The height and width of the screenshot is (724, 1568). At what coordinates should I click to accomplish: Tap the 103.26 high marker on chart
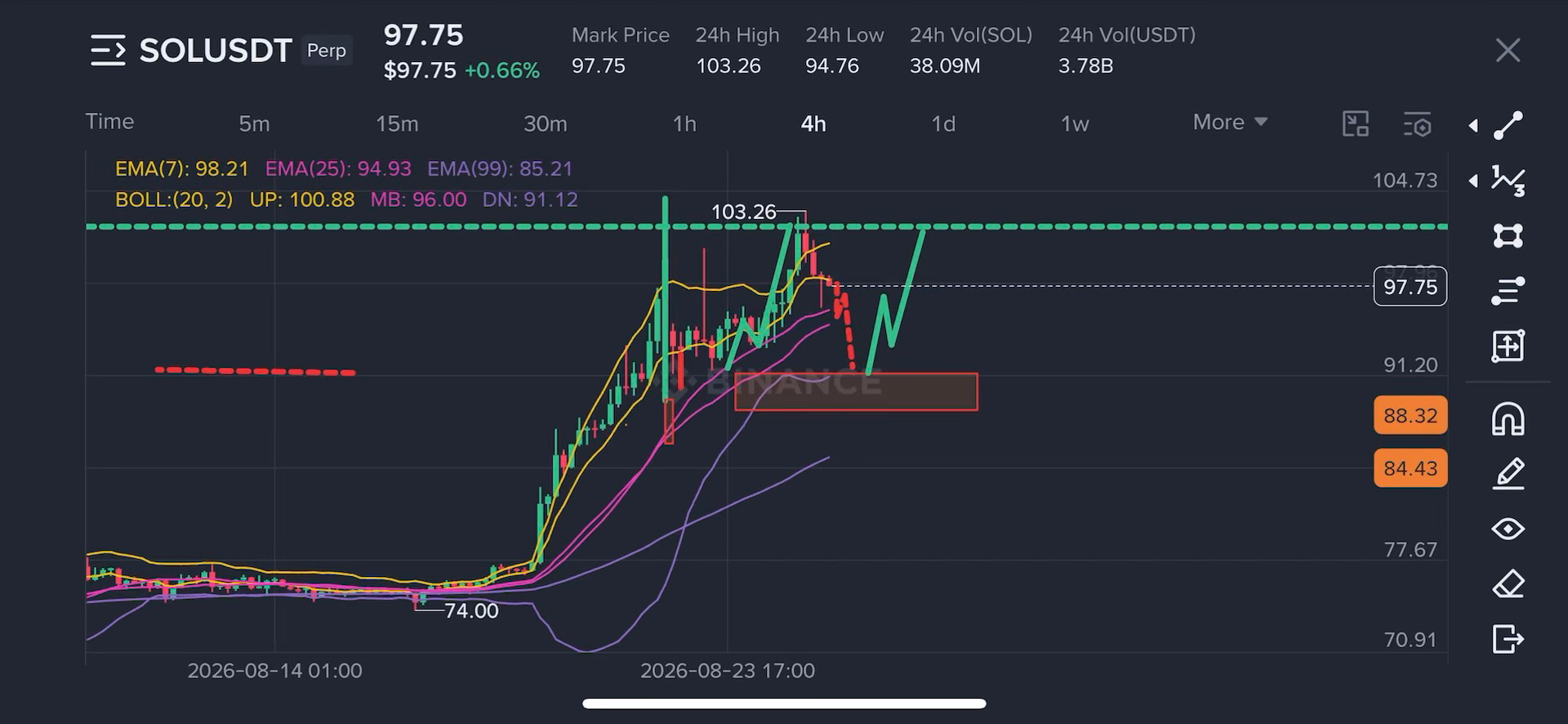743,212
